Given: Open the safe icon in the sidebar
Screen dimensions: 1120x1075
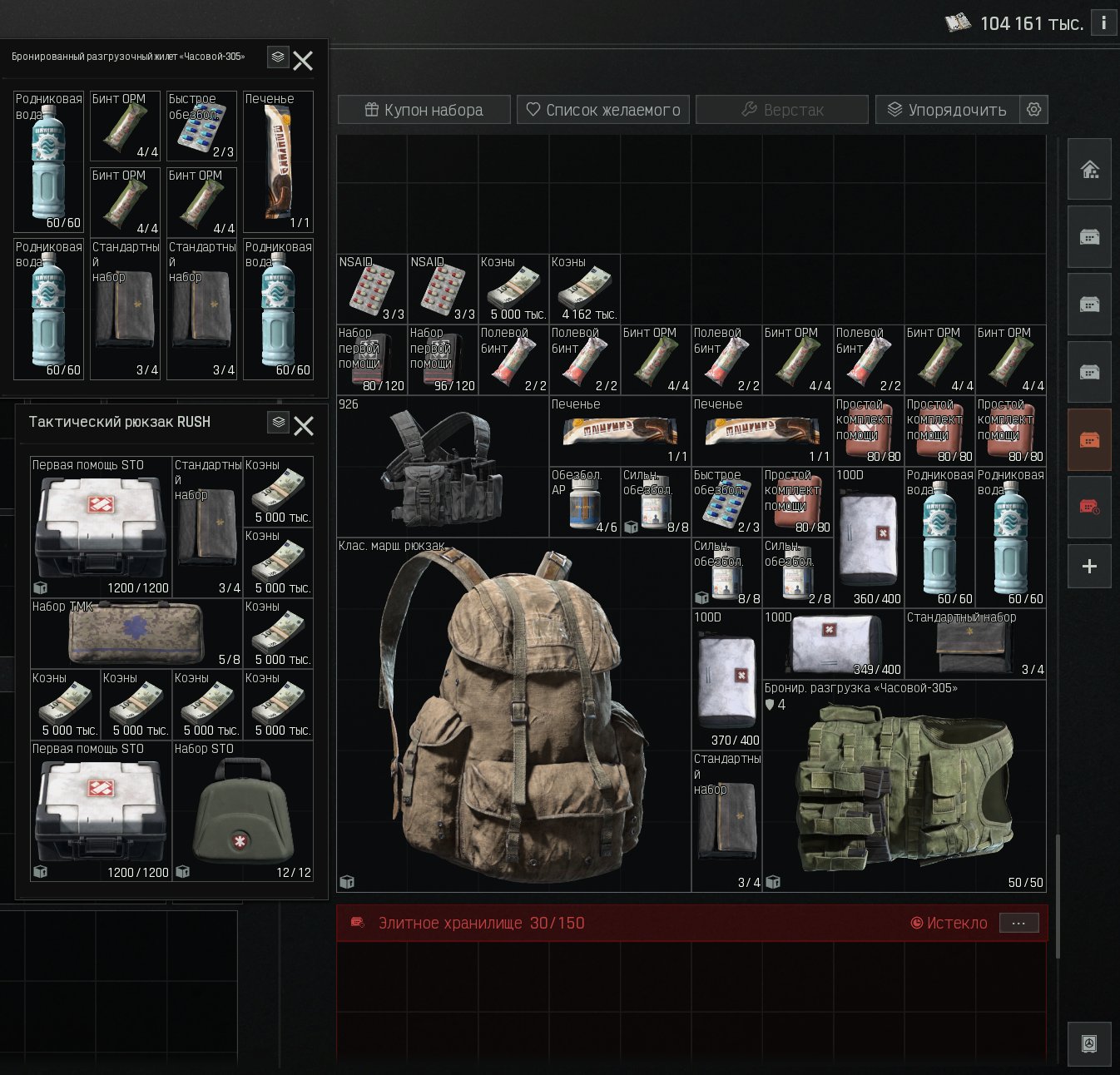Looking at the screenshot, I should point(1089,1043).
